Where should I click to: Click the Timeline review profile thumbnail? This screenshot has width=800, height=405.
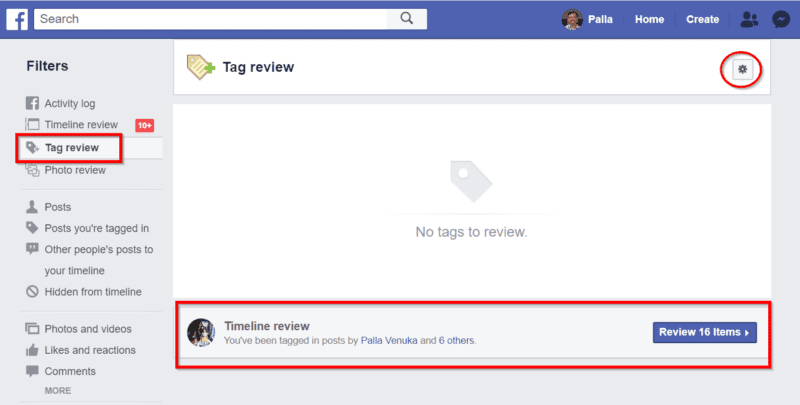(x=201, y=333)
